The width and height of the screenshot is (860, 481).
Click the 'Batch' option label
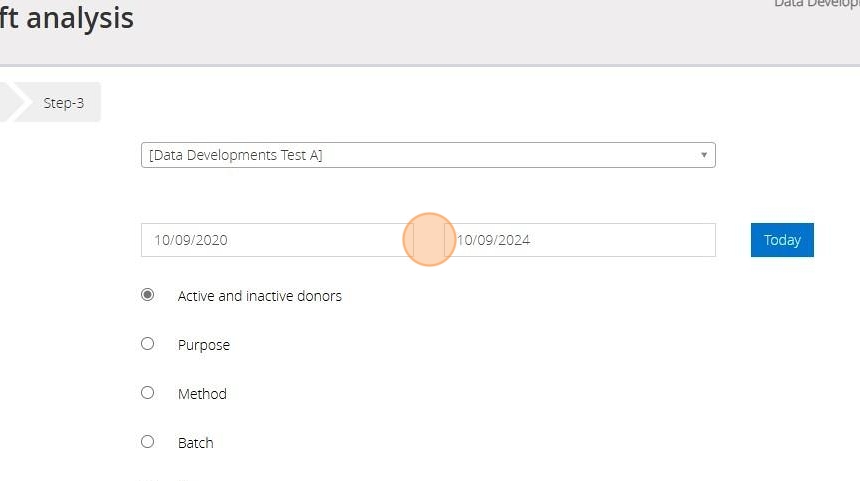pos(195,443)
